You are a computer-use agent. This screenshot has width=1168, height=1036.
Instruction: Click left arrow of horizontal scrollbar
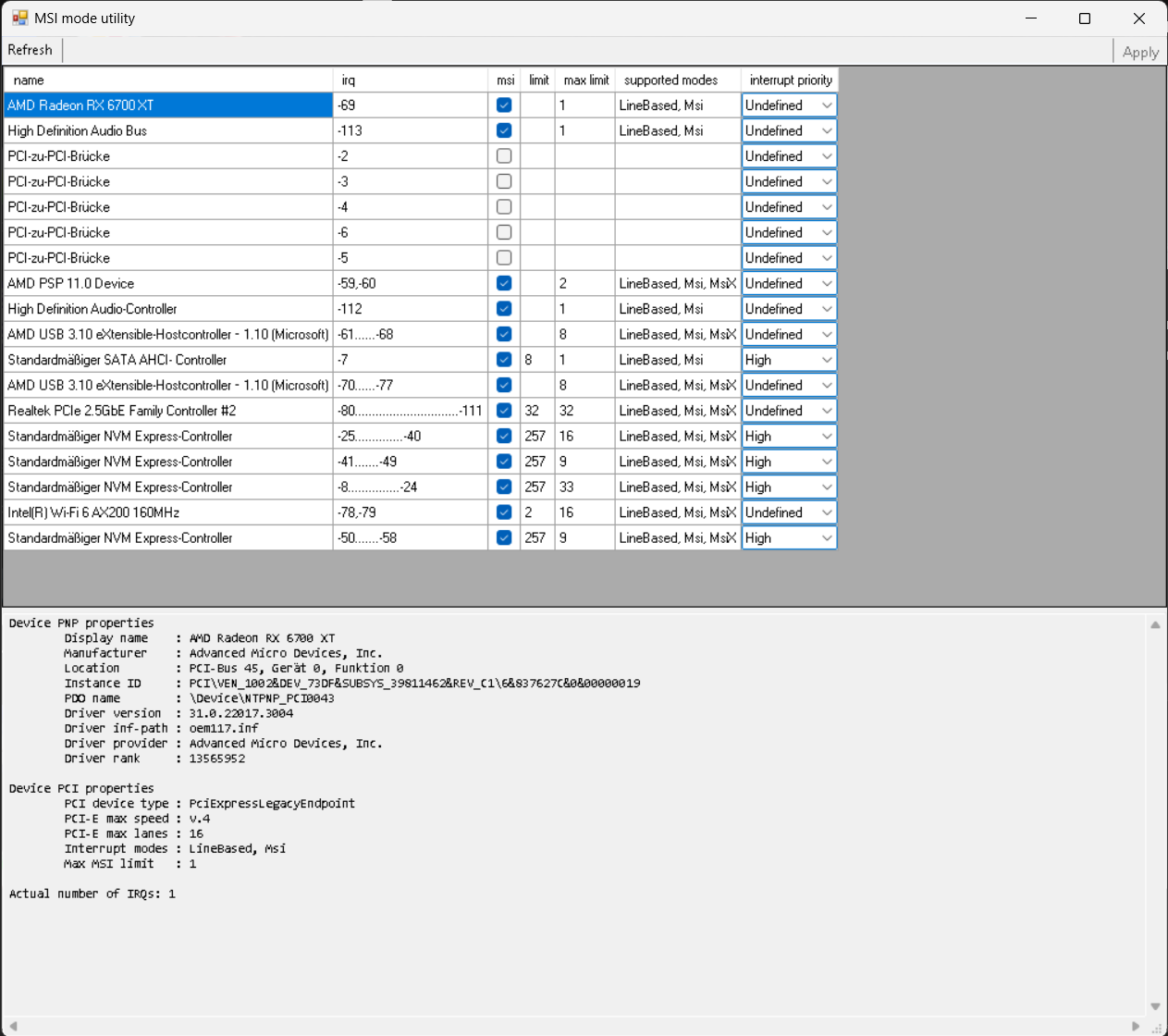tap(13, 1026)
